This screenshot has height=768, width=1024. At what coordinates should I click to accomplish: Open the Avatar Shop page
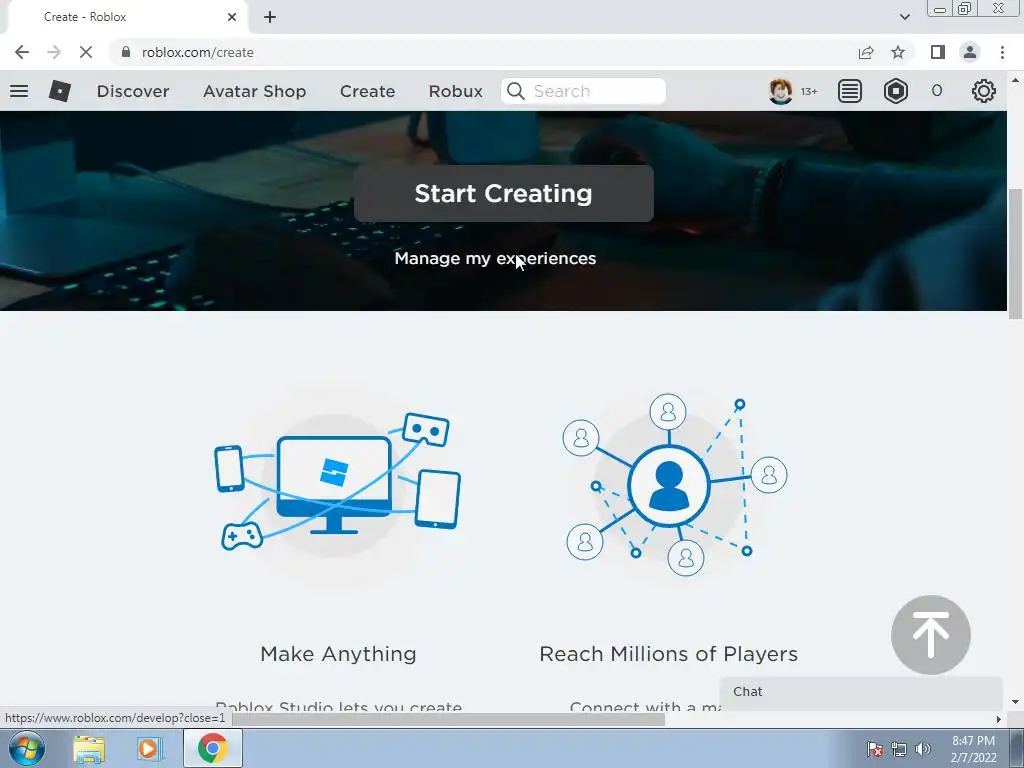pos(255,91)
